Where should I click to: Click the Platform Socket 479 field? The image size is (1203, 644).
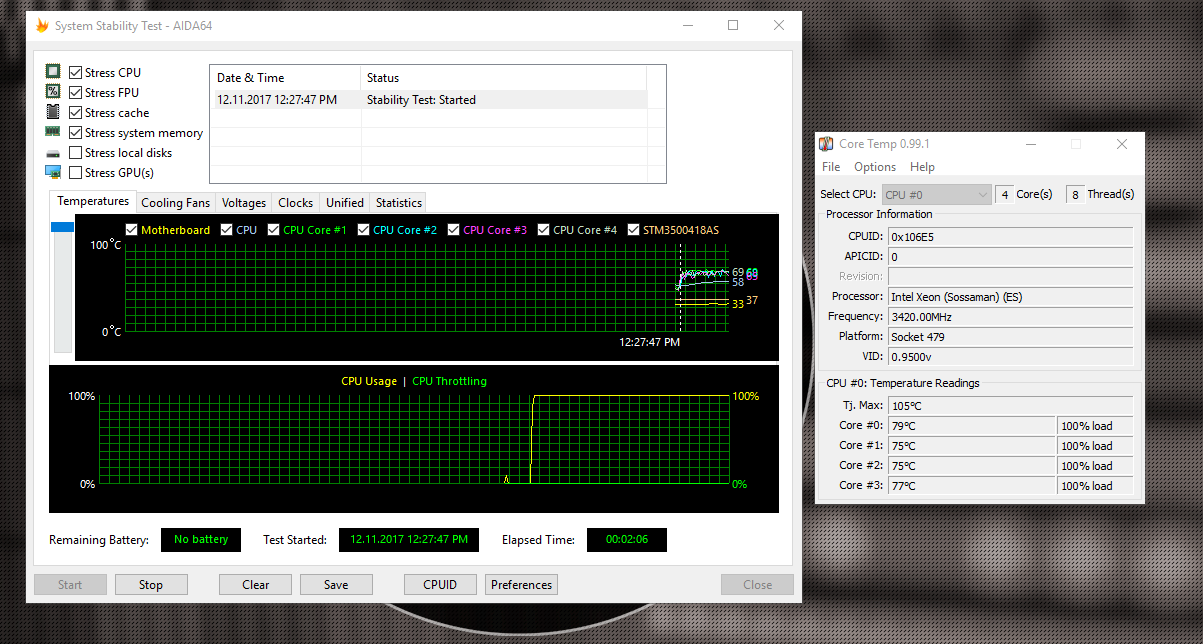(1010, 337)
